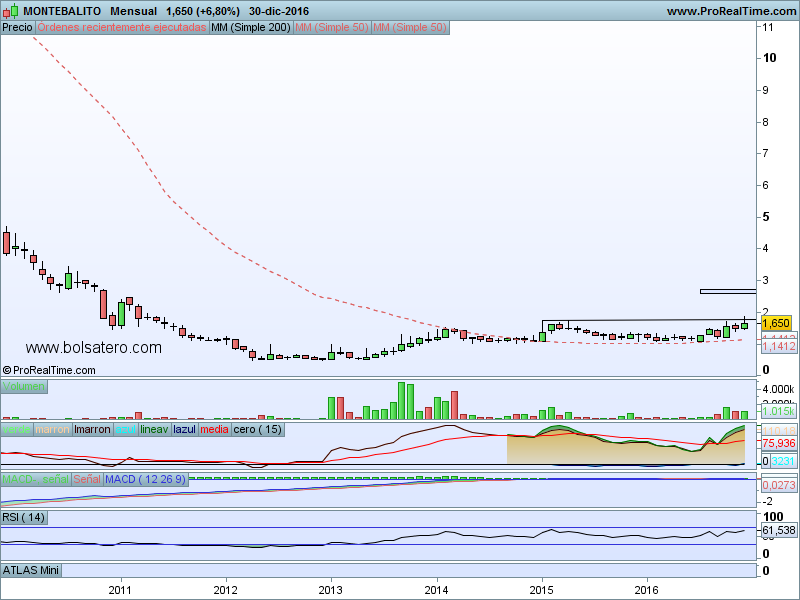Click the first MM (Simple 50) label

(332, 28)
